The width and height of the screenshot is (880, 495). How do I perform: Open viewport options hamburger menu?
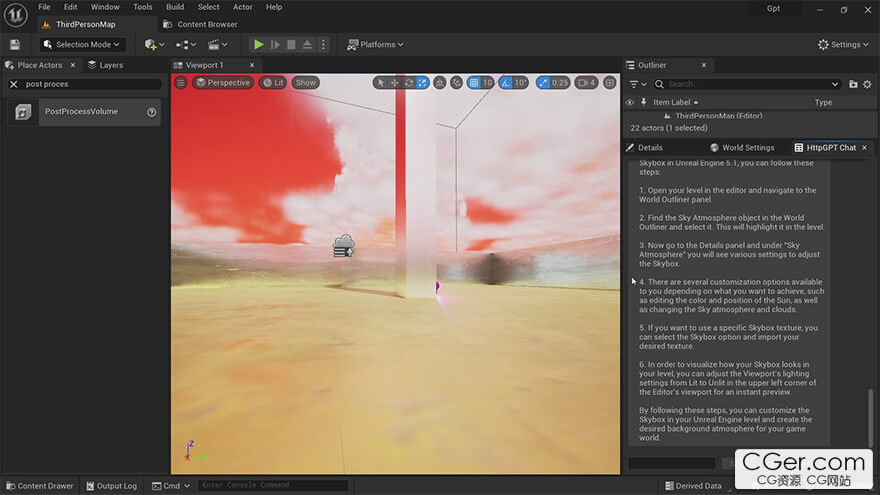point(181,82)
